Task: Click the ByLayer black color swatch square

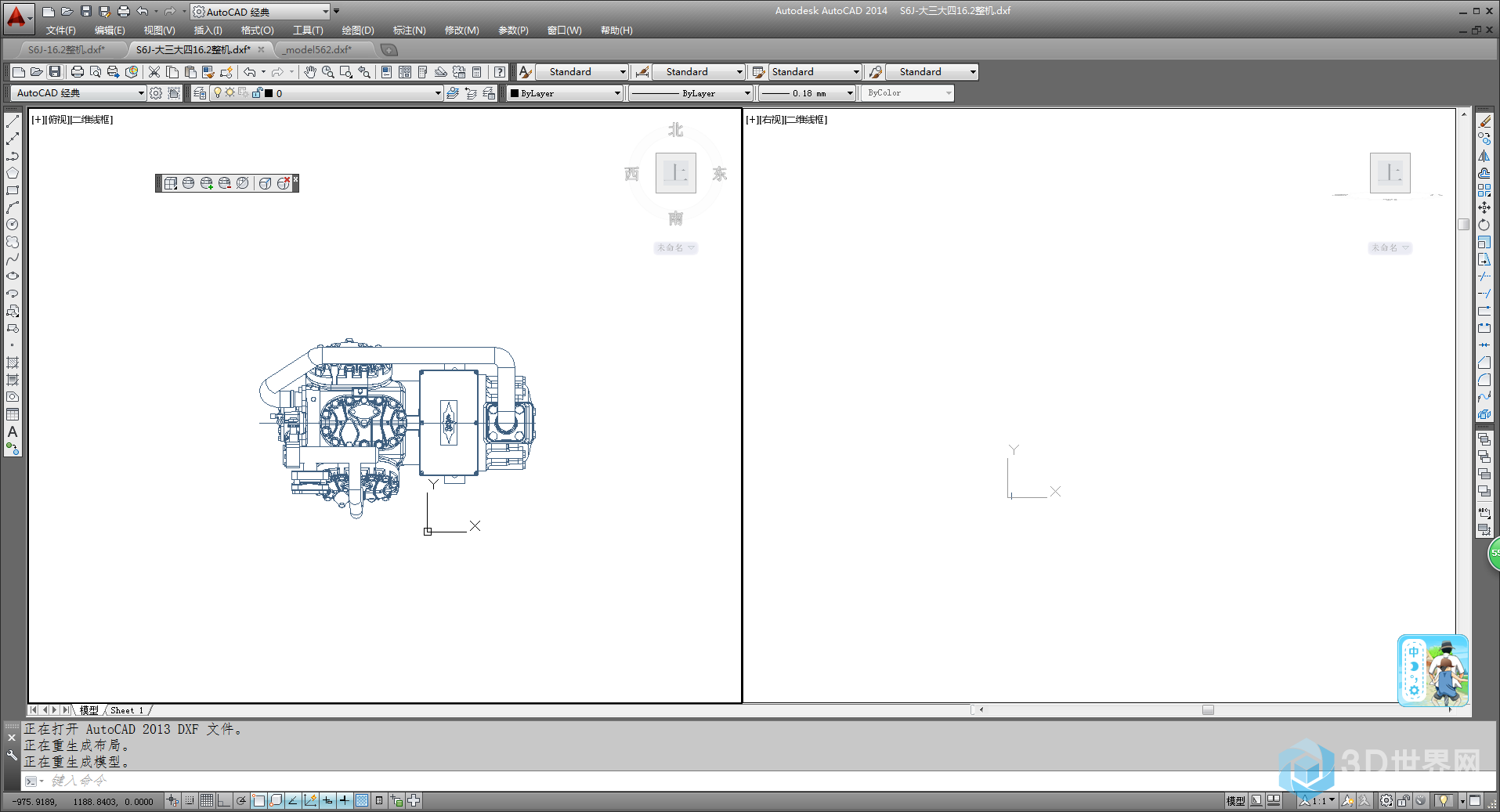Action: 515,93
